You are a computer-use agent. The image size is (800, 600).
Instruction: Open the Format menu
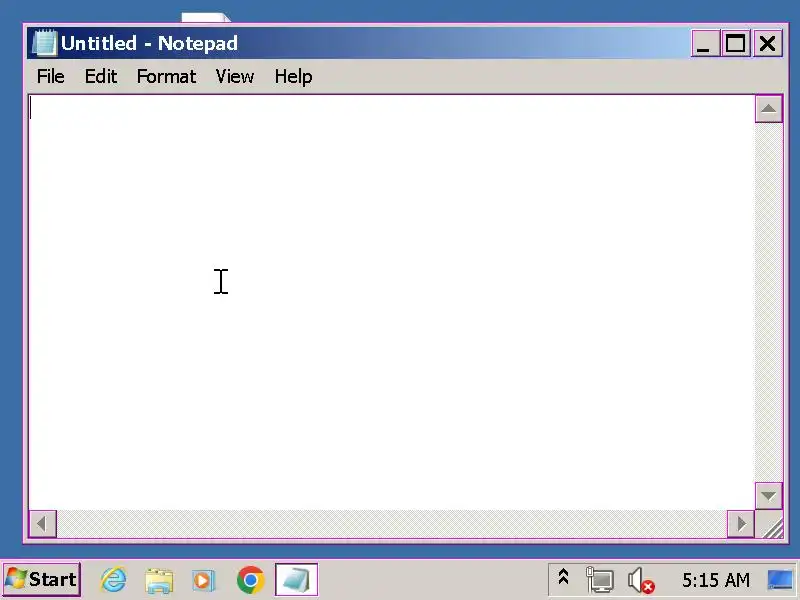[166, 77]
